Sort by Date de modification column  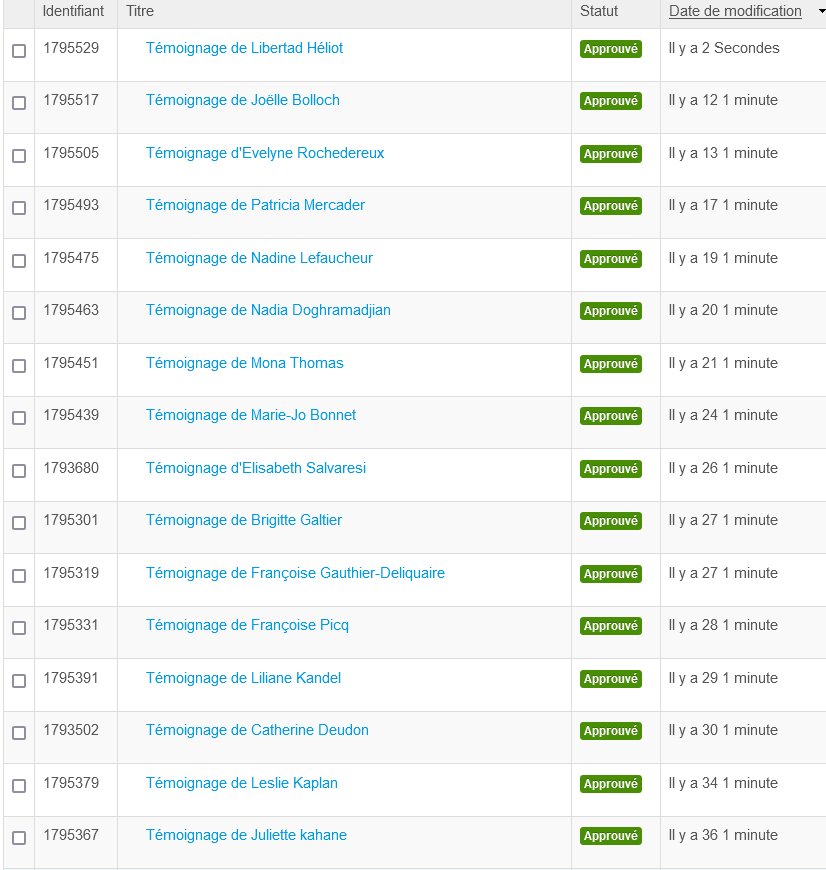[x=735, y=11]
